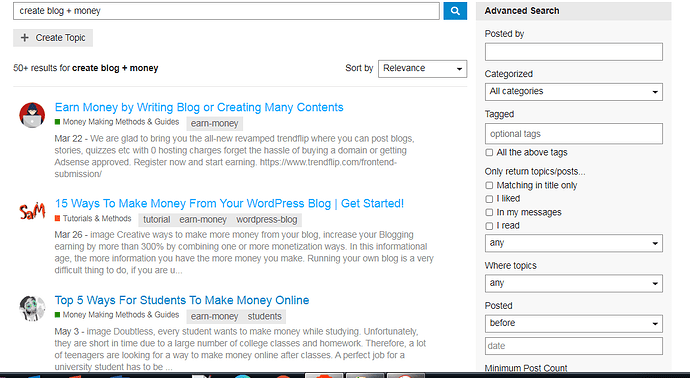Click the wordpress-blog tag
The height and width of the screenshot is (378, 690).
click(x=267, y=220)
